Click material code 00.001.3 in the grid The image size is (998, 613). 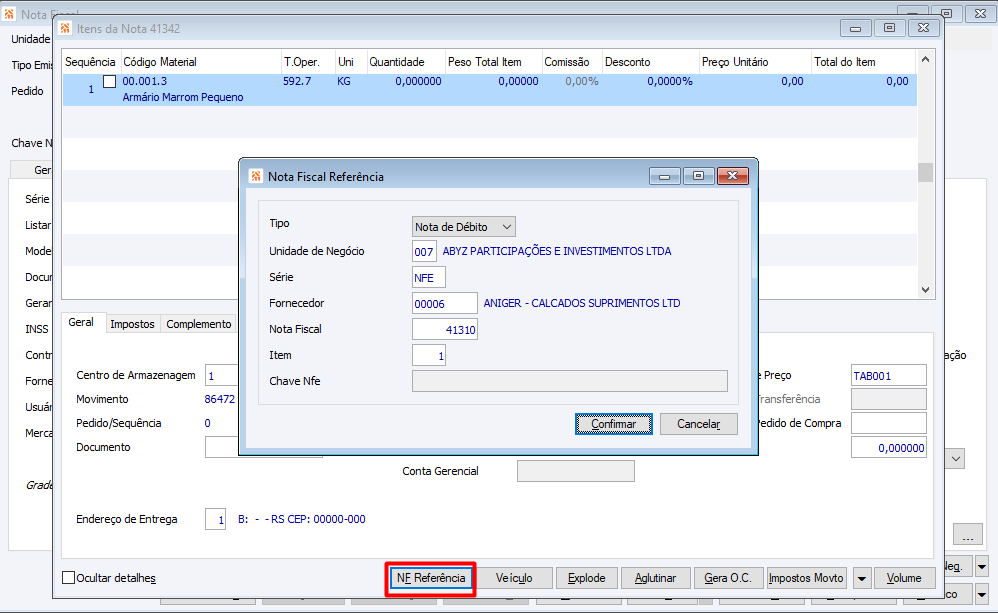(144, 81)
